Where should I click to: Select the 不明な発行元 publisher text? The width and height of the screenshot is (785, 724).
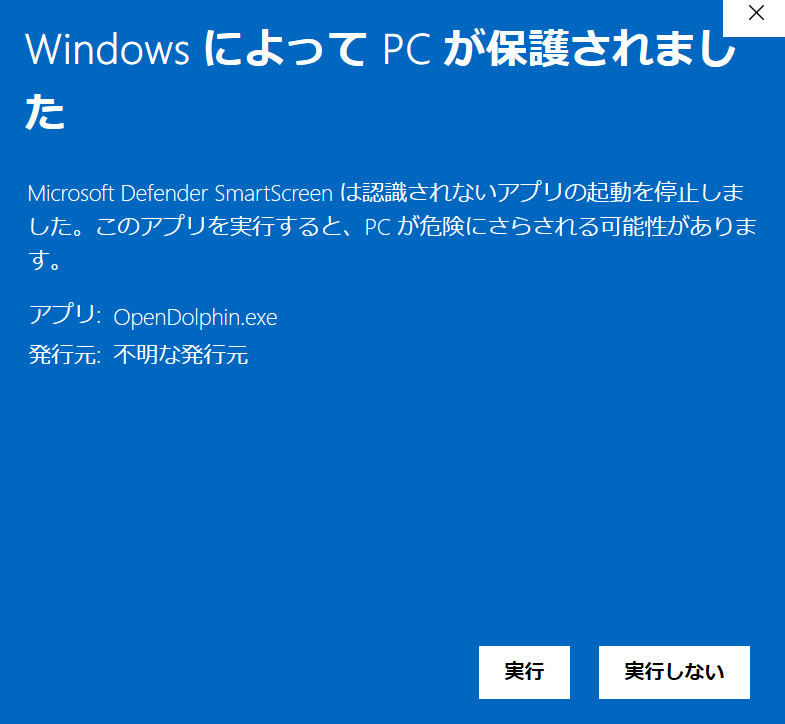[181, 354]
